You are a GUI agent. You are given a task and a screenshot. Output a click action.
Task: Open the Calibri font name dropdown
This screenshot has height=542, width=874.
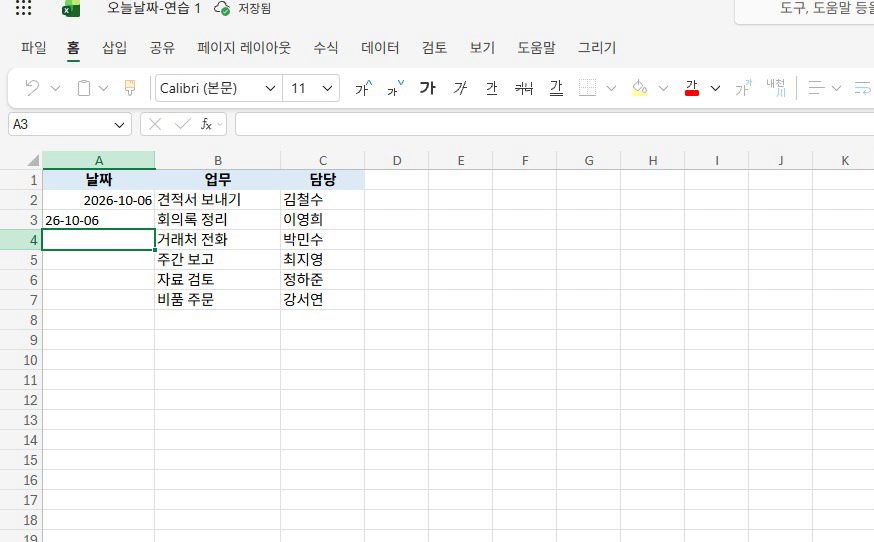(270, 88)
